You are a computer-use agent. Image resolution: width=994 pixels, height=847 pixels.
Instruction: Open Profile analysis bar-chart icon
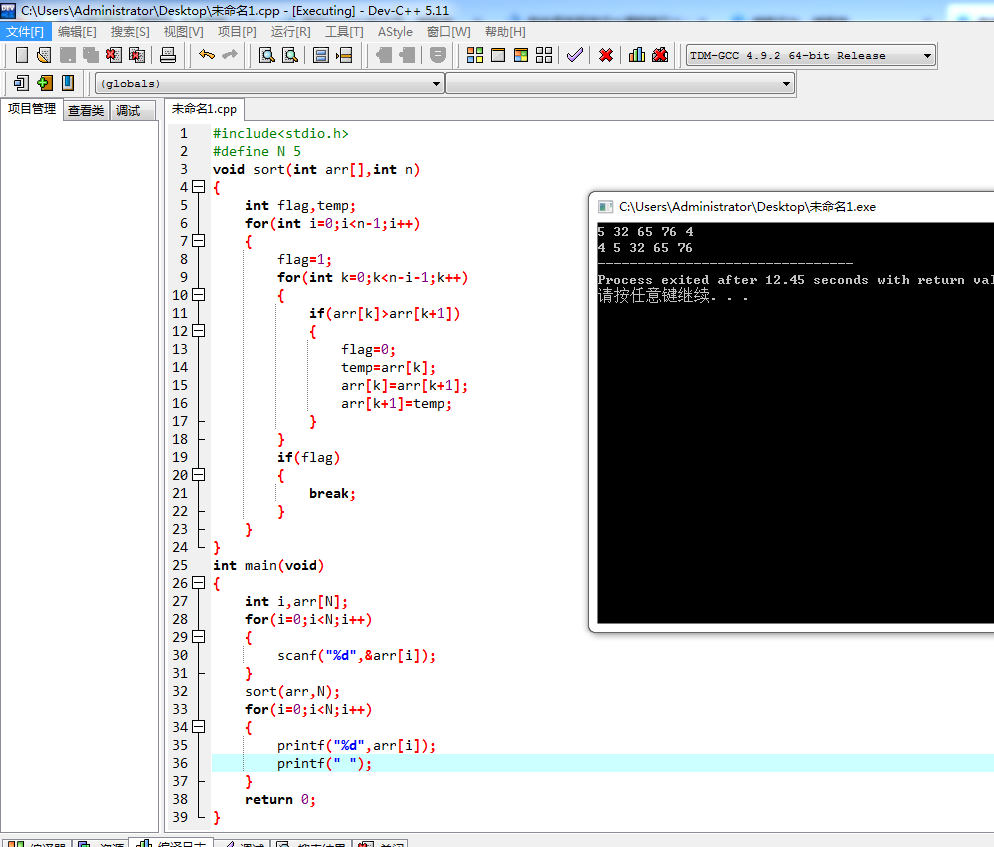636,55
